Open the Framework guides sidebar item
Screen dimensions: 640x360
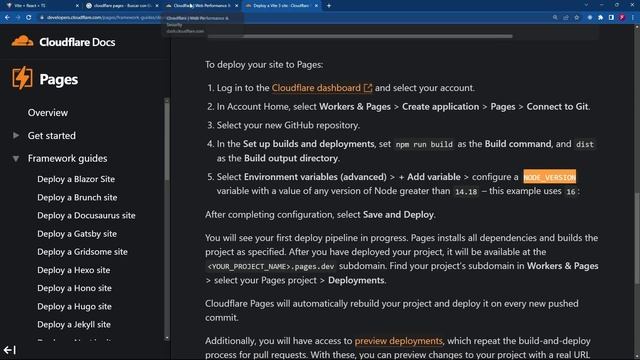click(x=67, y=158)
